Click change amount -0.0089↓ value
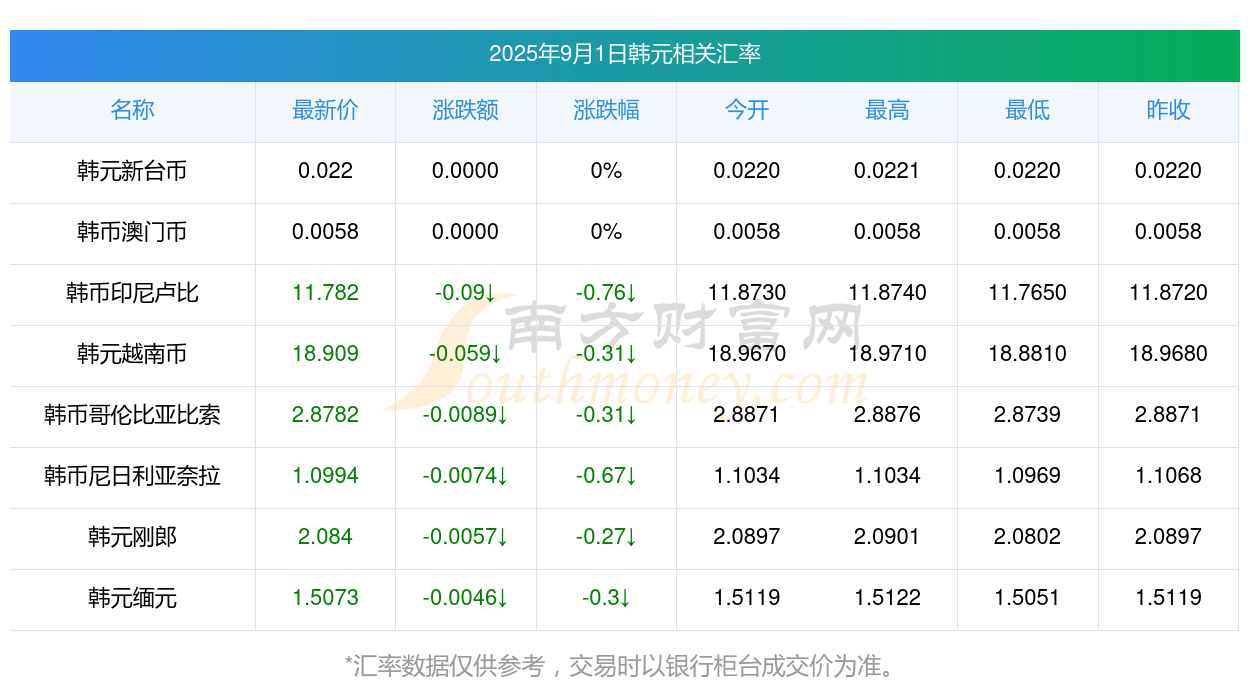Screen dimensions: 1250x698 466,415
